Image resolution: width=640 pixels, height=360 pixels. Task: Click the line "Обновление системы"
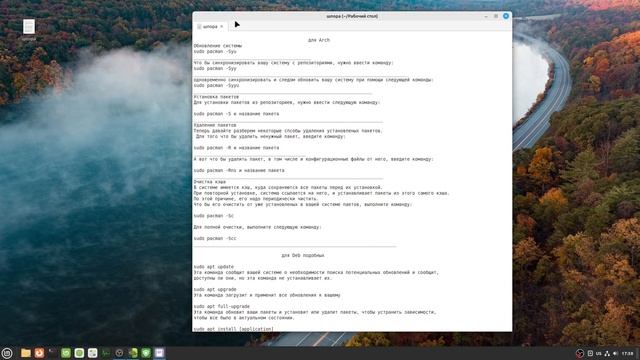(x=218, y=46)
